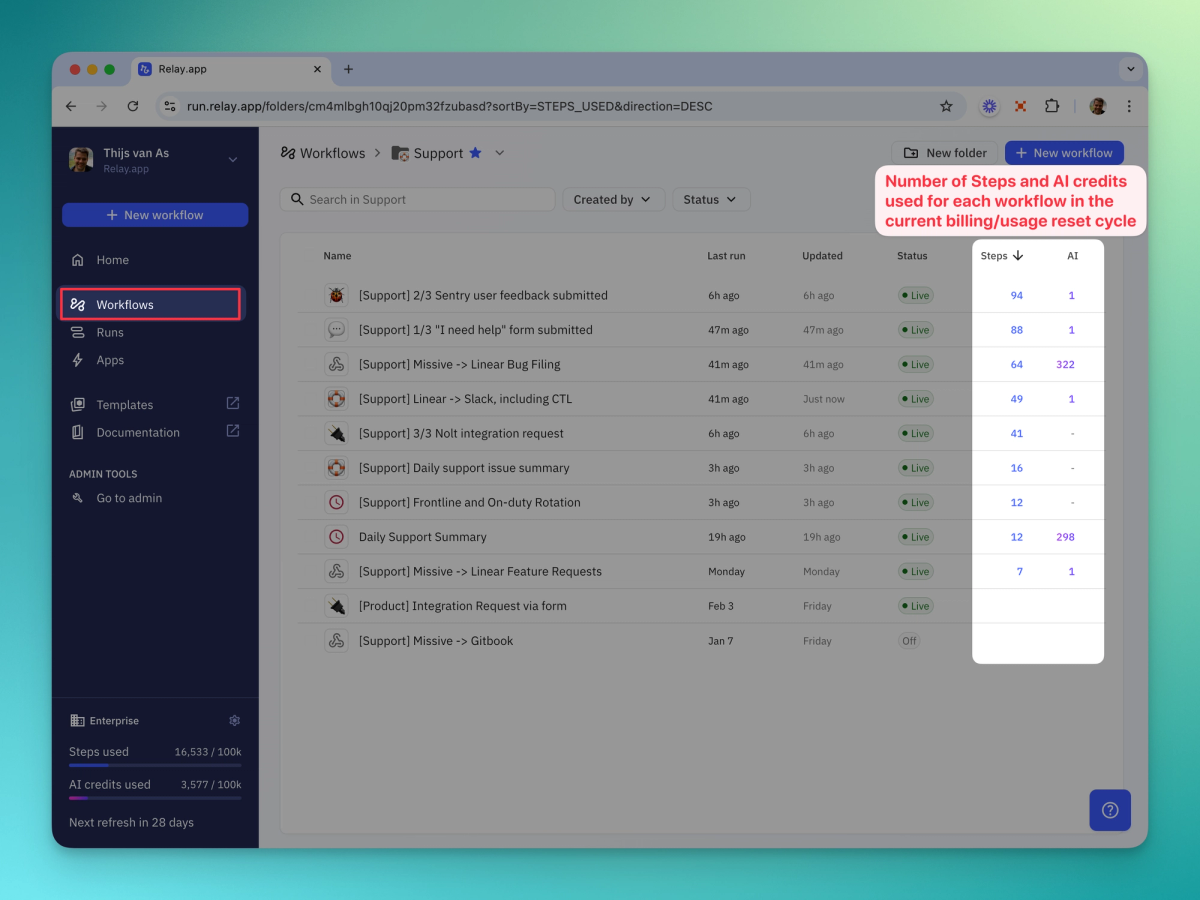Bookmark the page with the browser star
Viewport: 1200px width, 900px height.
tap(946, 106)
